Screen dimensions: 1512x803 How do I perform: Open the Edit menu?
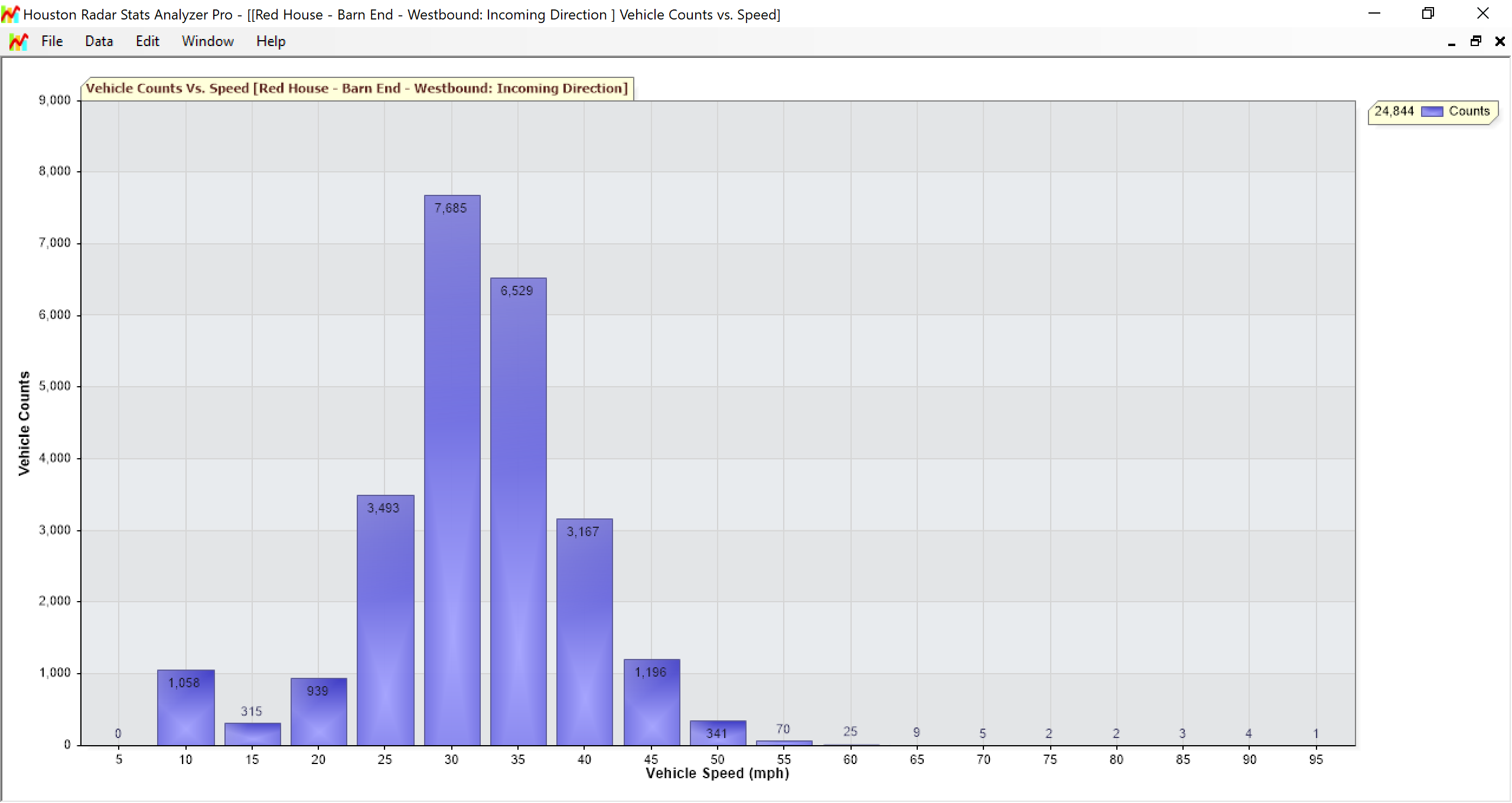pos(147,41)
